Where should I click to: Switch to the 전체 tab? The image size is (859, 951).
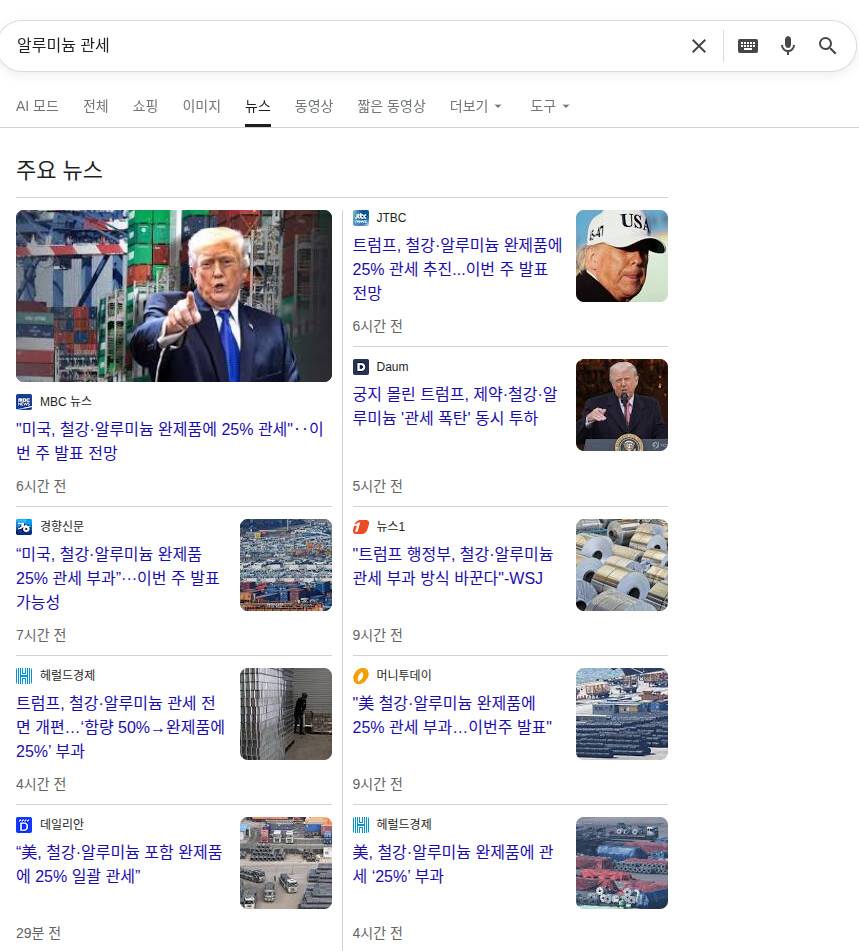pyautogui.click(x=95, y=106)
